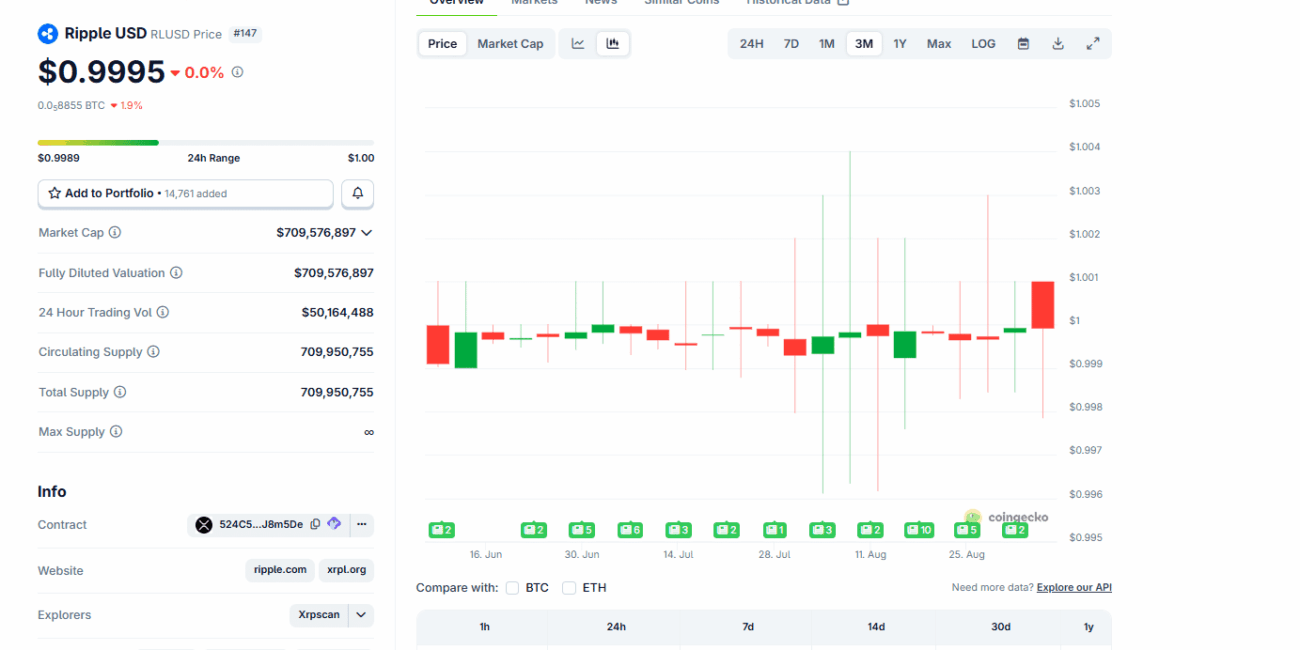Toggle the LOG scale option
The width and height of the screenshot is (1300, 650).
tap(983, 44)
